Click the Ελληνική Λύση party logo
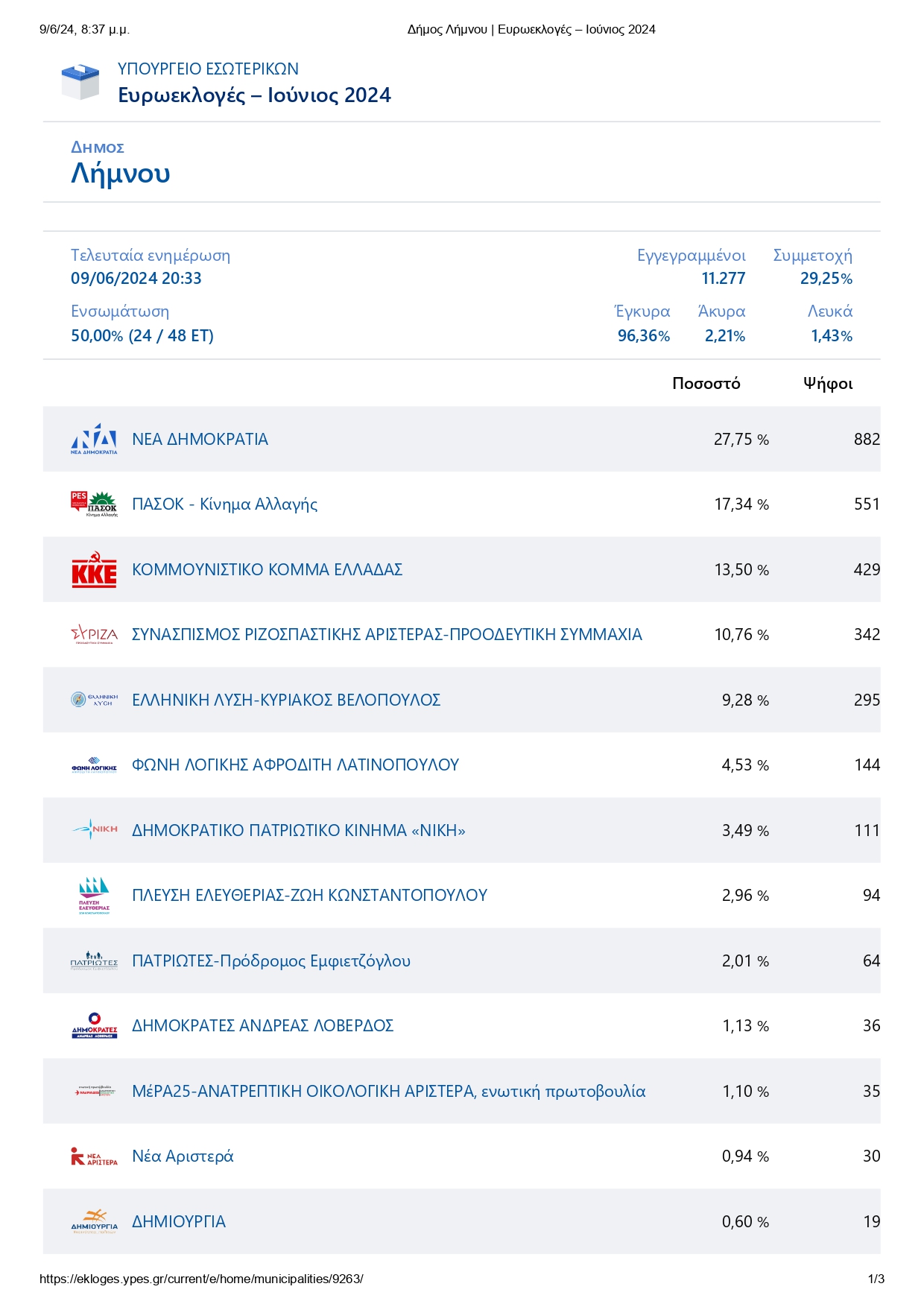This screenshot has height=1307, width=924. point(94,700)
